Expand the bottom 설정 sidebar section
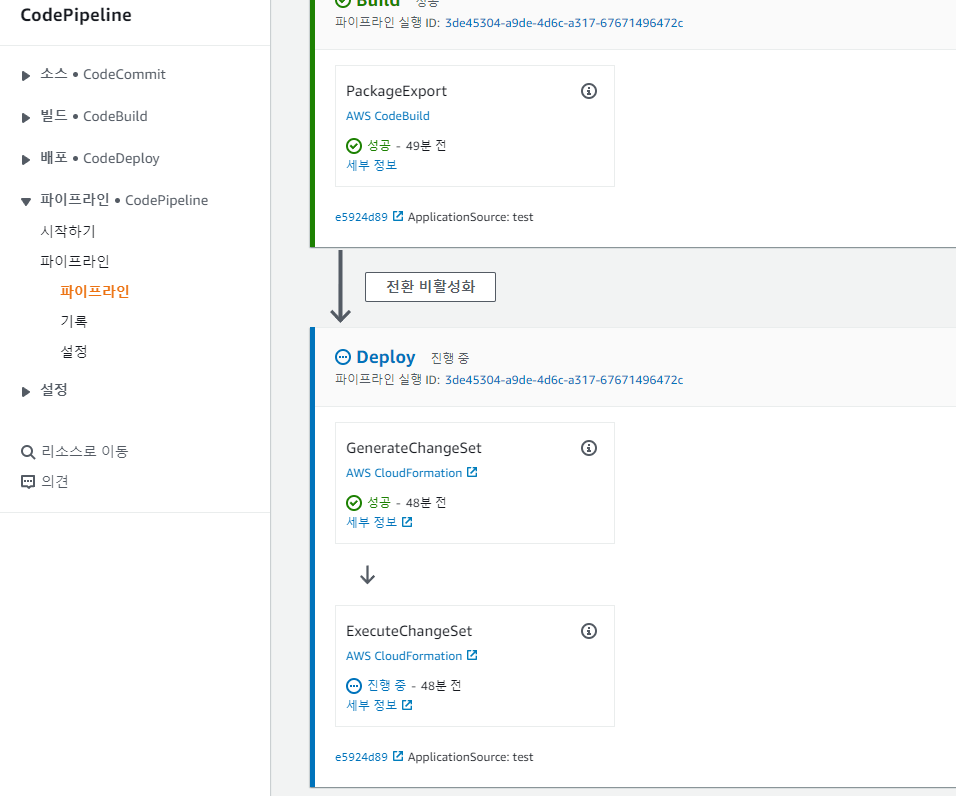The height and width of the screenshot is (796, 956). tap(26, 391)
